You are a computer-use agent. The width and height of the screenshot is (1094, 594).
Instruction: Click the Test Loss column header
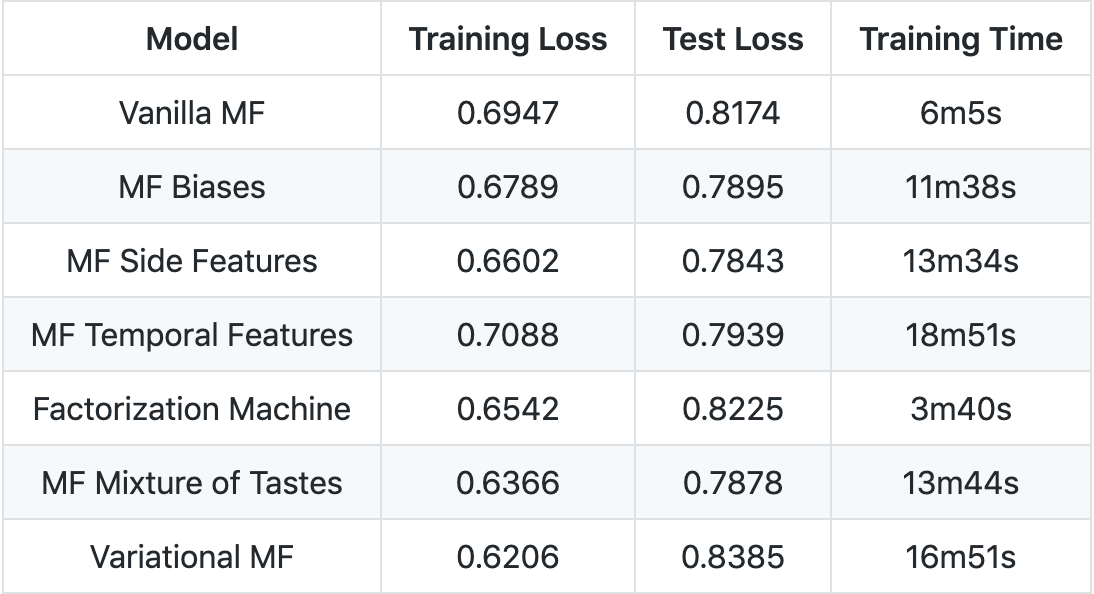(x=733, y=39)
